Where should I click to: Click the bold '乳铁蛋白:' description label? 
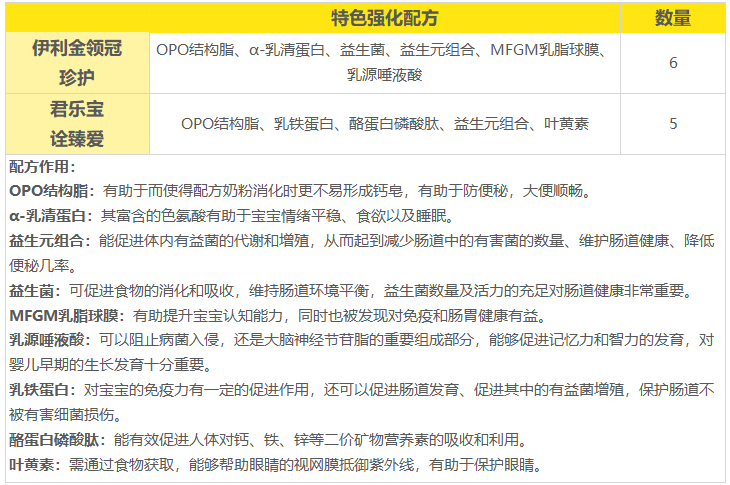click(44, 391)
